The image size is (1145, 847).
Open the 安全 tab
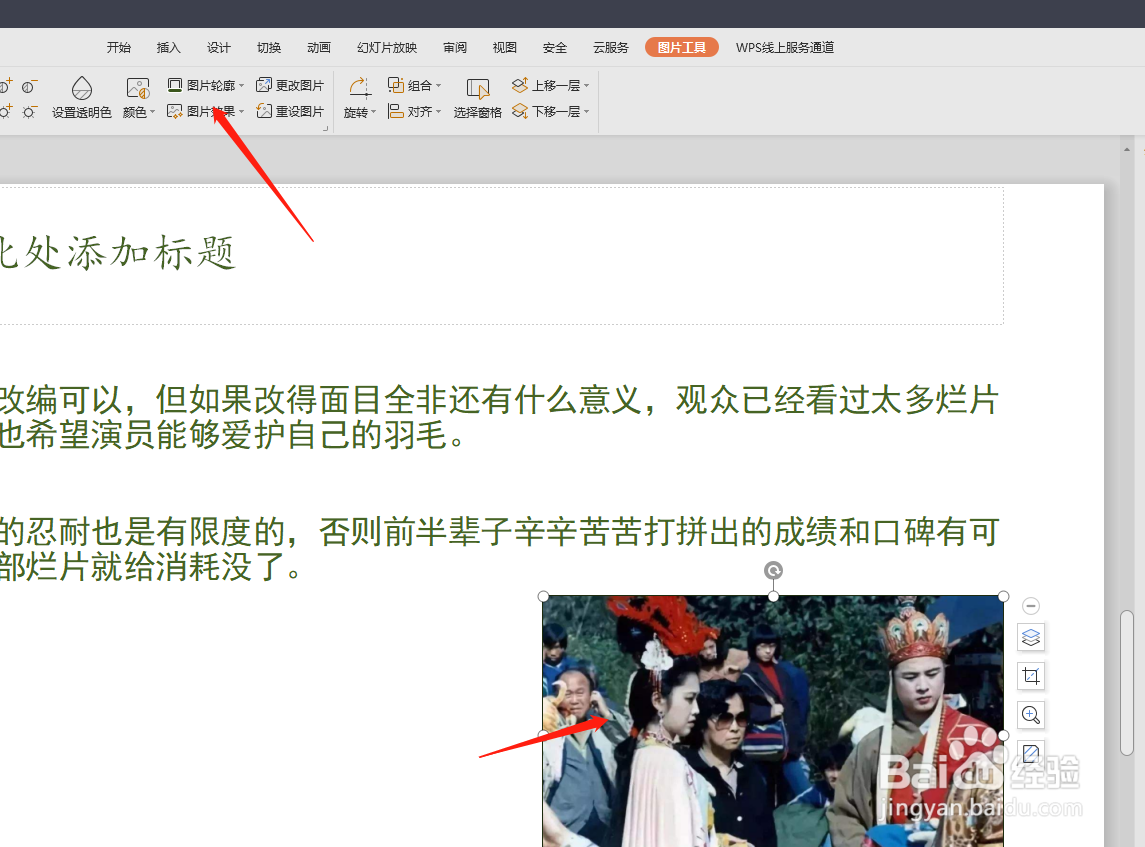point(554,47)
